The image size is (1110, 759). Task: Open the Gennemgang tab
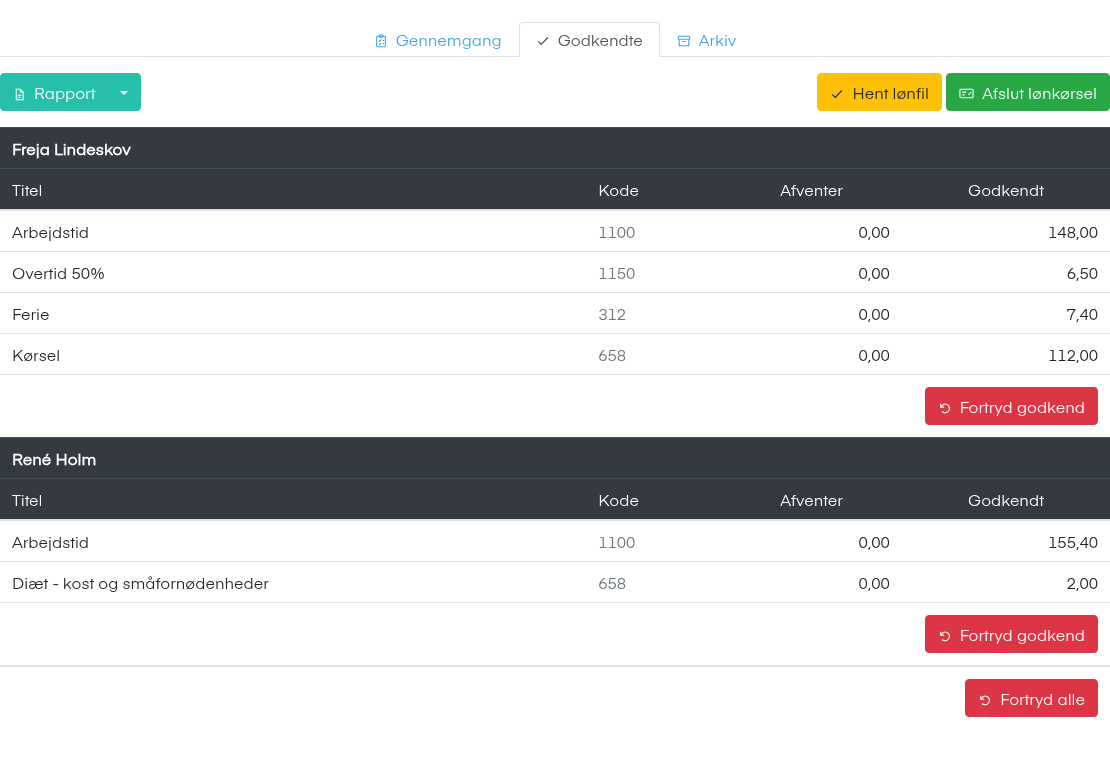tap(437, 40)
